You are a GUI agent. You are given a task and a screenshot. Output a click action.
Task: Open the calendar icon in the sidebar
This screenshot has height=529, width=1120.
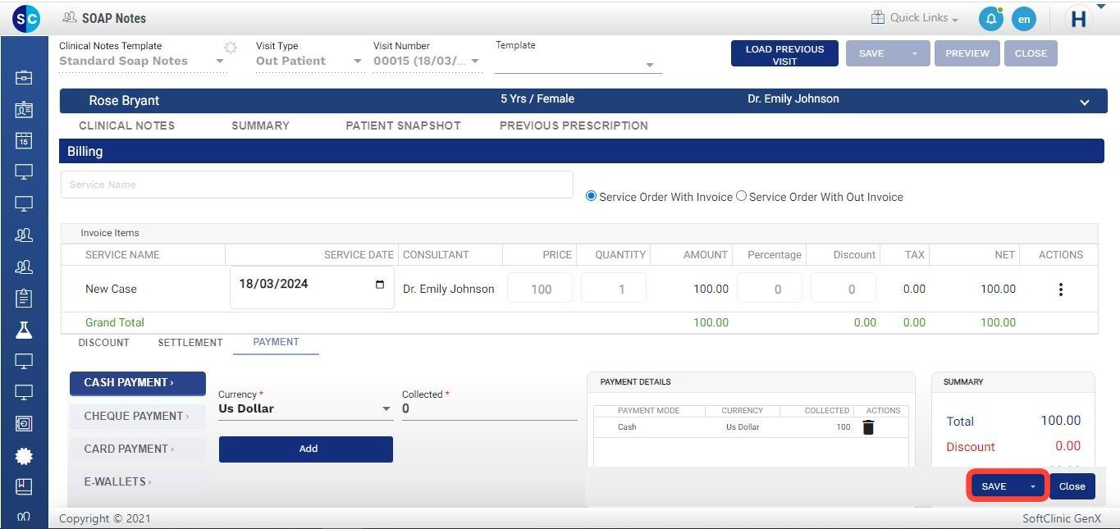pyautogui.click(x=24, y=141)
